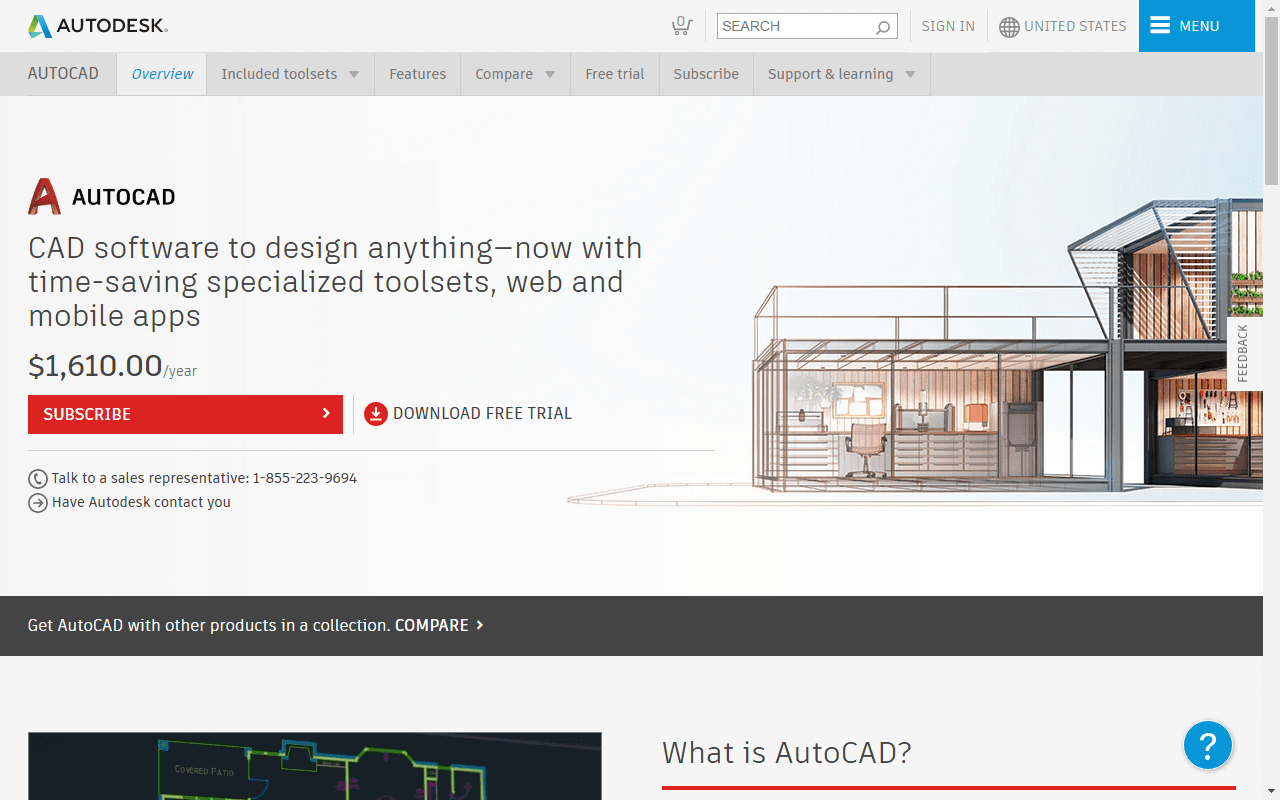1280x800 pixels.
Task: Click the red download arrow icon
Action: 375,414
